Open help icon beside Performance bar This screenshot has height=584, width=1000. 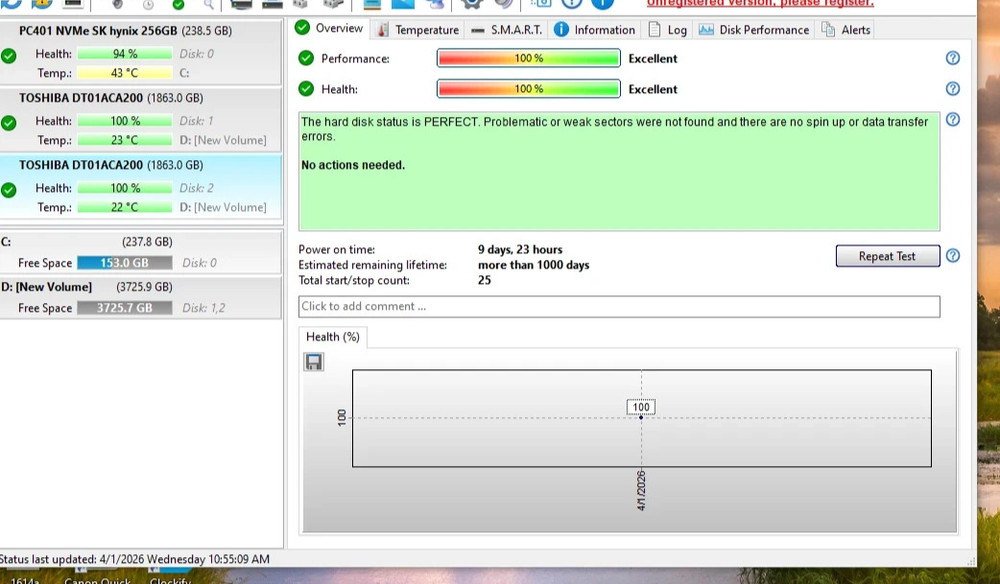(952, 58)
